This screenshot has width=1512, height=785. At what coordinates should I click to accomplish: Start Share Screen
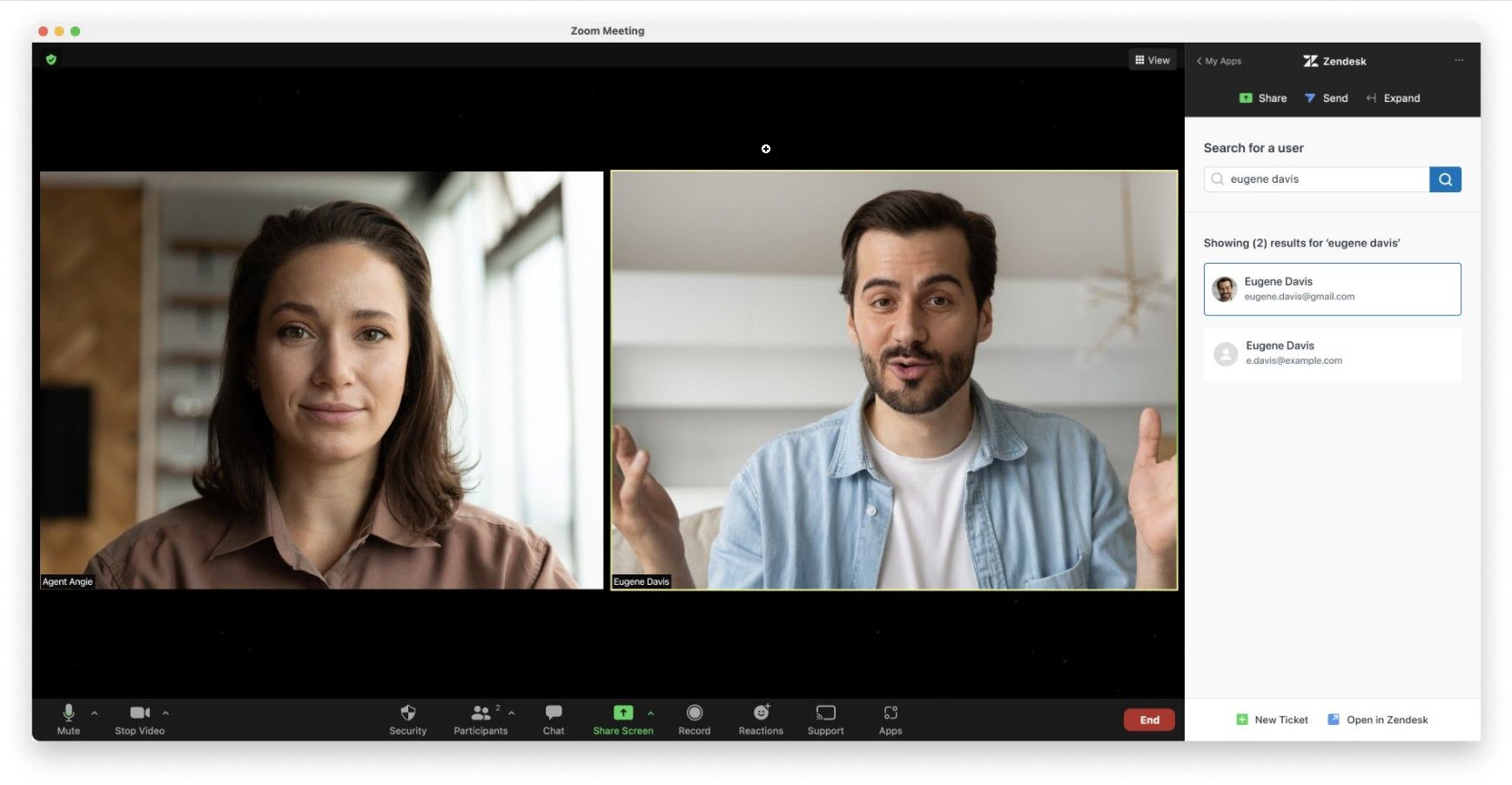[622, 719]
